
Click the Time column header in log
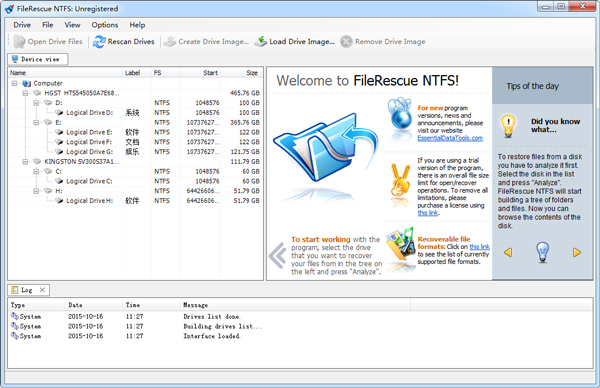tap(151, 305)
